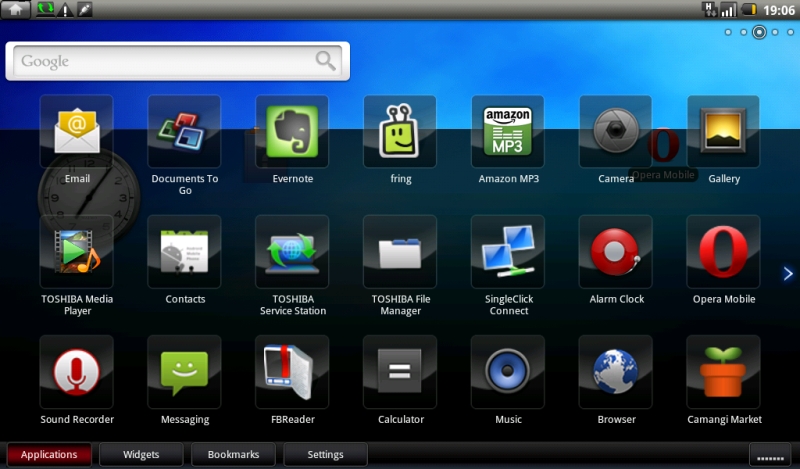Screen dimensions: 800x469
Task: Tap the home icon in status bar
Action: point(15,9)
